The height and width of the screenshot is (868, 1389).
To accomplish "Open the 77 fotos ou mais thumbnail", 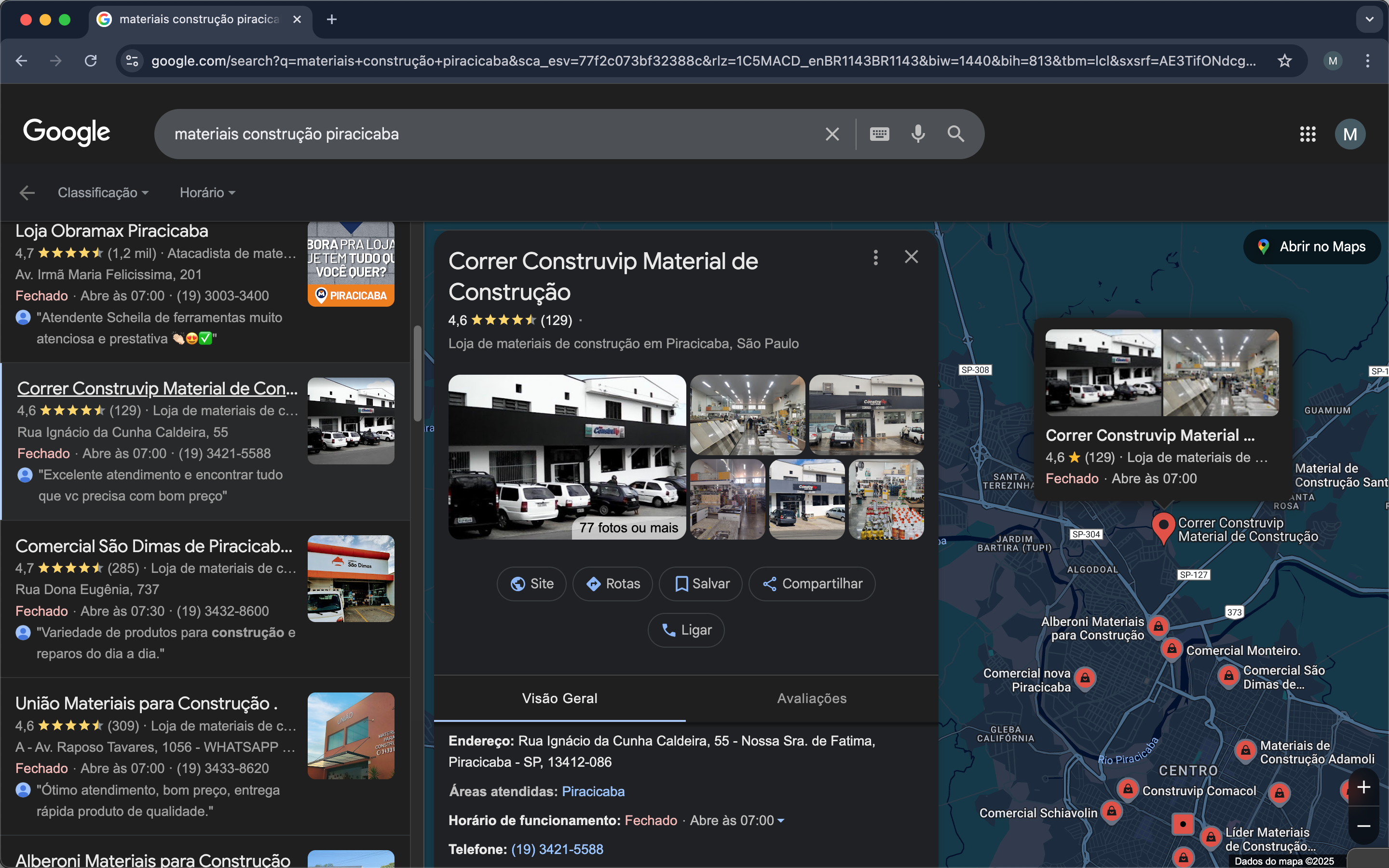I will tap(567, 457).
